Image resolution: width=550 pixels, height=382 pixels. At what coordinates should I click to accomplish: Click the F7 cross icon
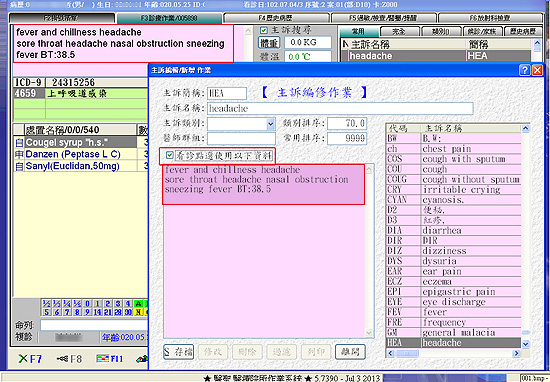(23, 358)
